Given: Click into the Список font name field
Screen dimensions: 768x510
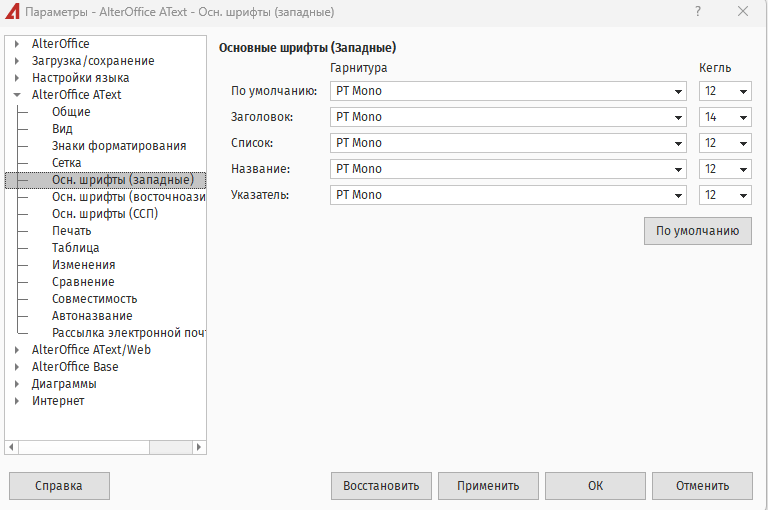Looking at the screenshot, I should [x=500, y=143].
